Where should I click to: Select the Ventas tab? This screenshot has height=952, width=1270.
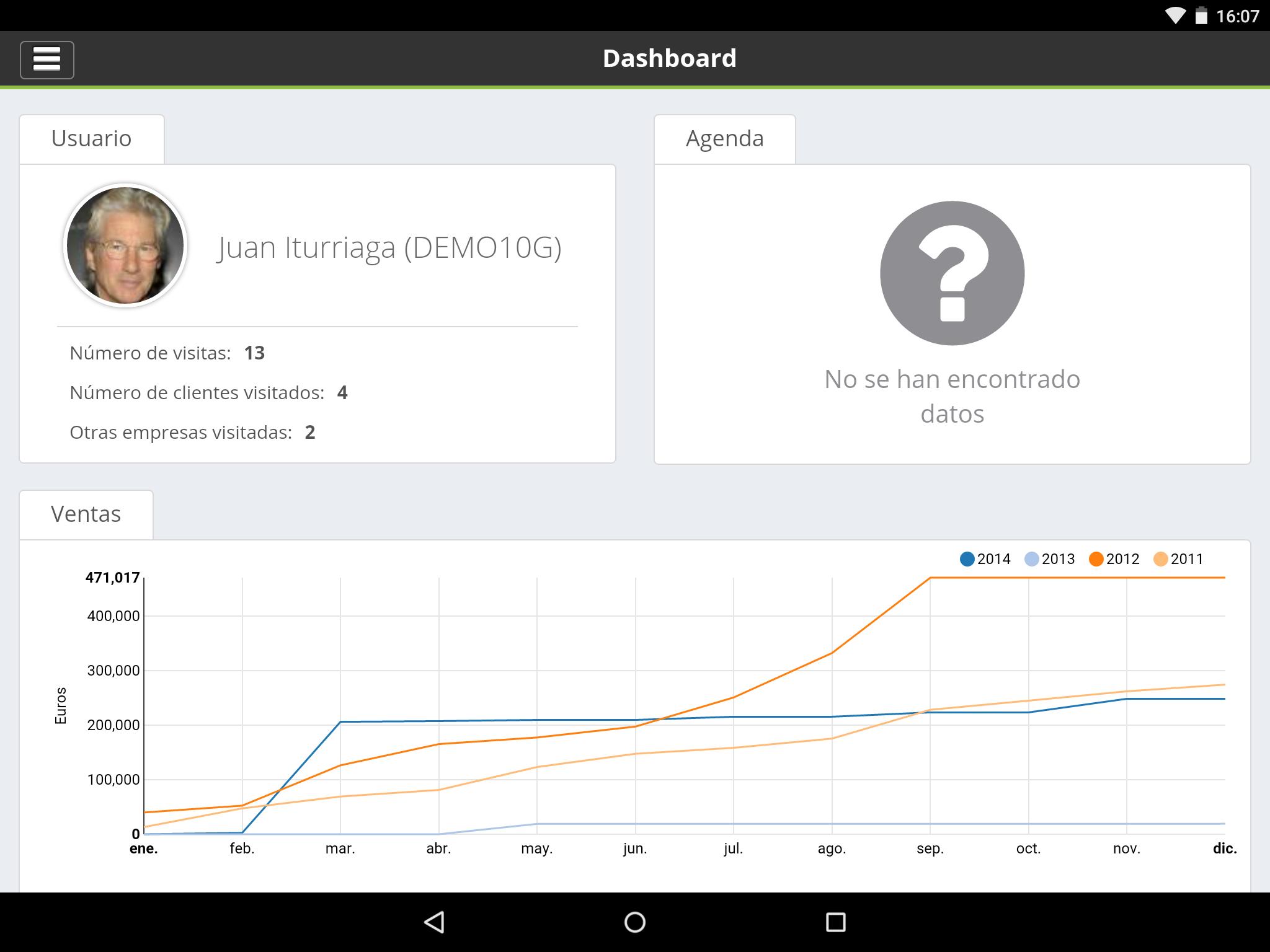point(86,514)
